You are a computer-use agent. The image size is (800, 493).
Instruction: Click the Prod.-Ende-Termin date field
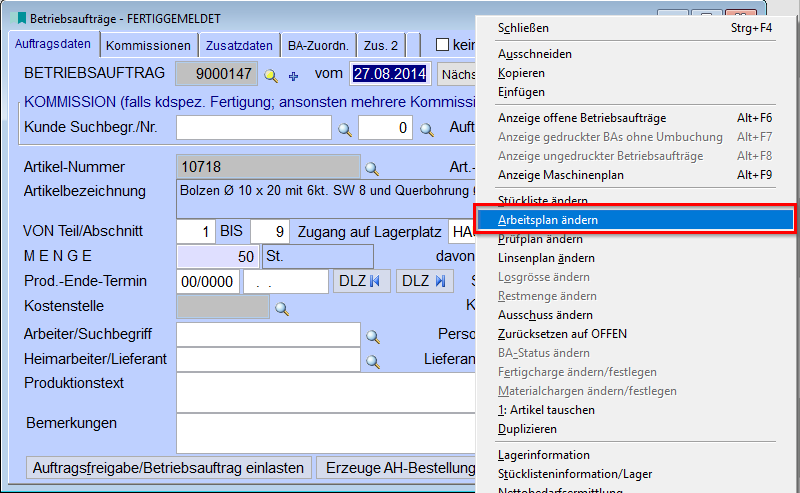pos(286,282)
